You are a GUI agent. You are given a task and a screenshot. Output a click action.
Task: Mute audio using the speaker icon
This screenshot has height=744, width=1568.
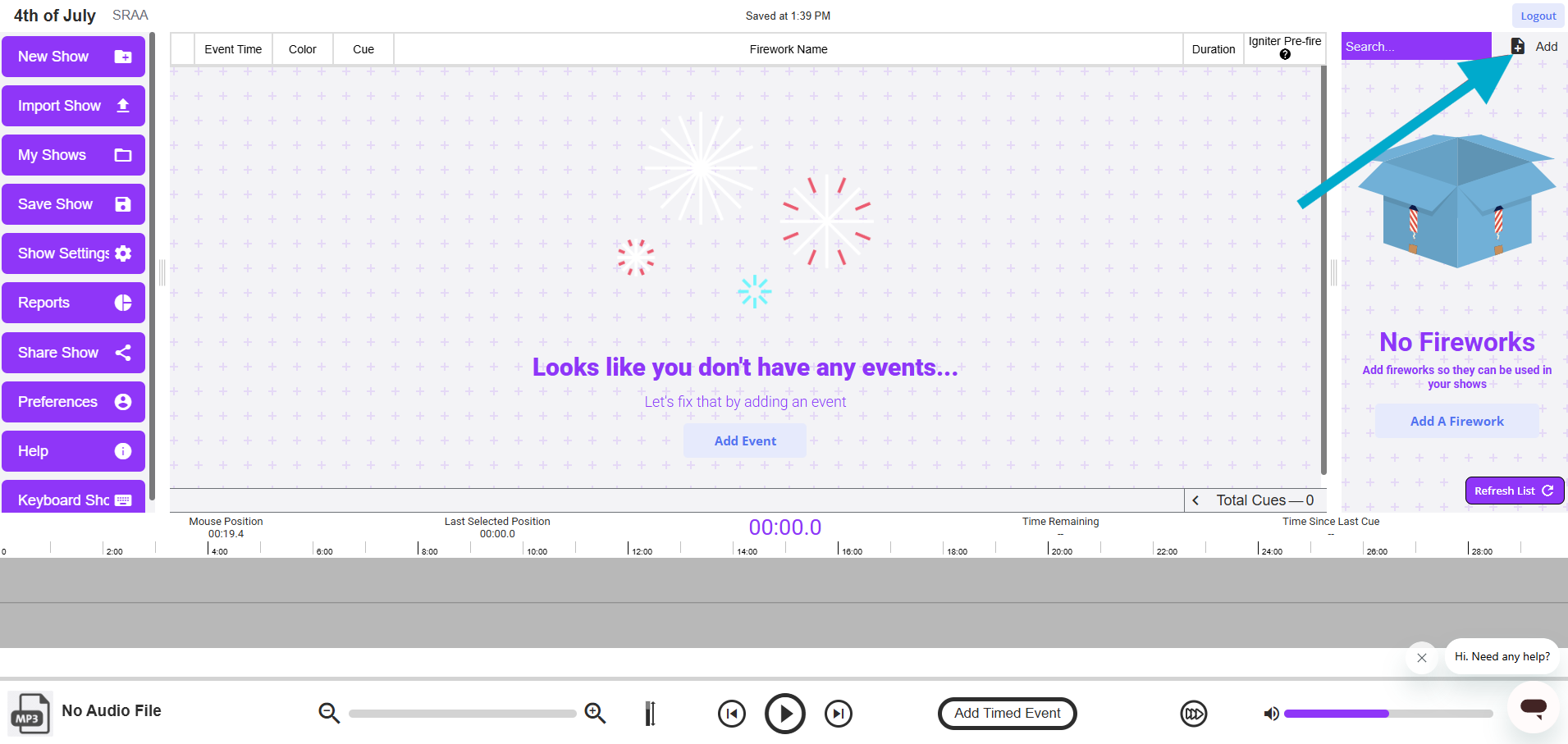tap(1271, 713)
